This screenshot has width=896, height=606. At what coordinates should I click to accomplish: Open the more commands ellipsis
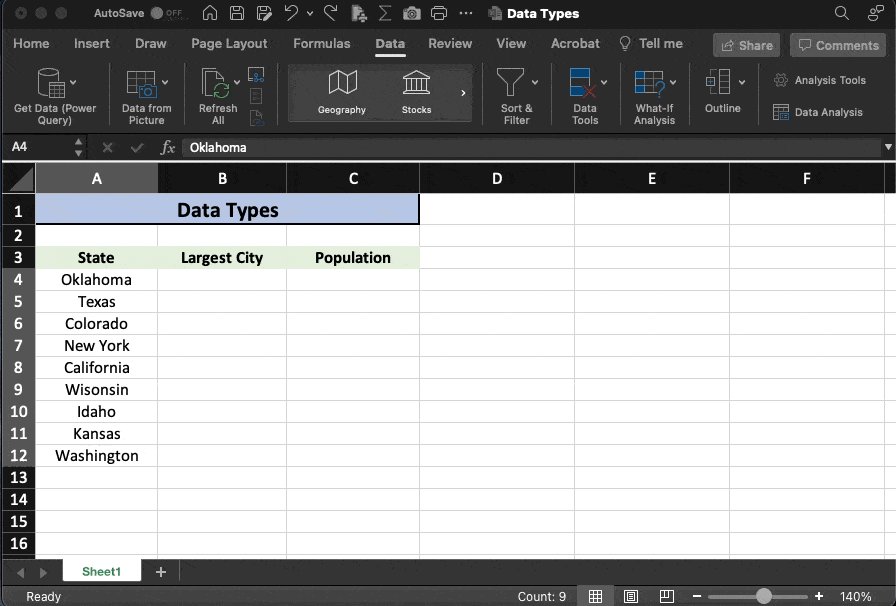tap(466, 13)
